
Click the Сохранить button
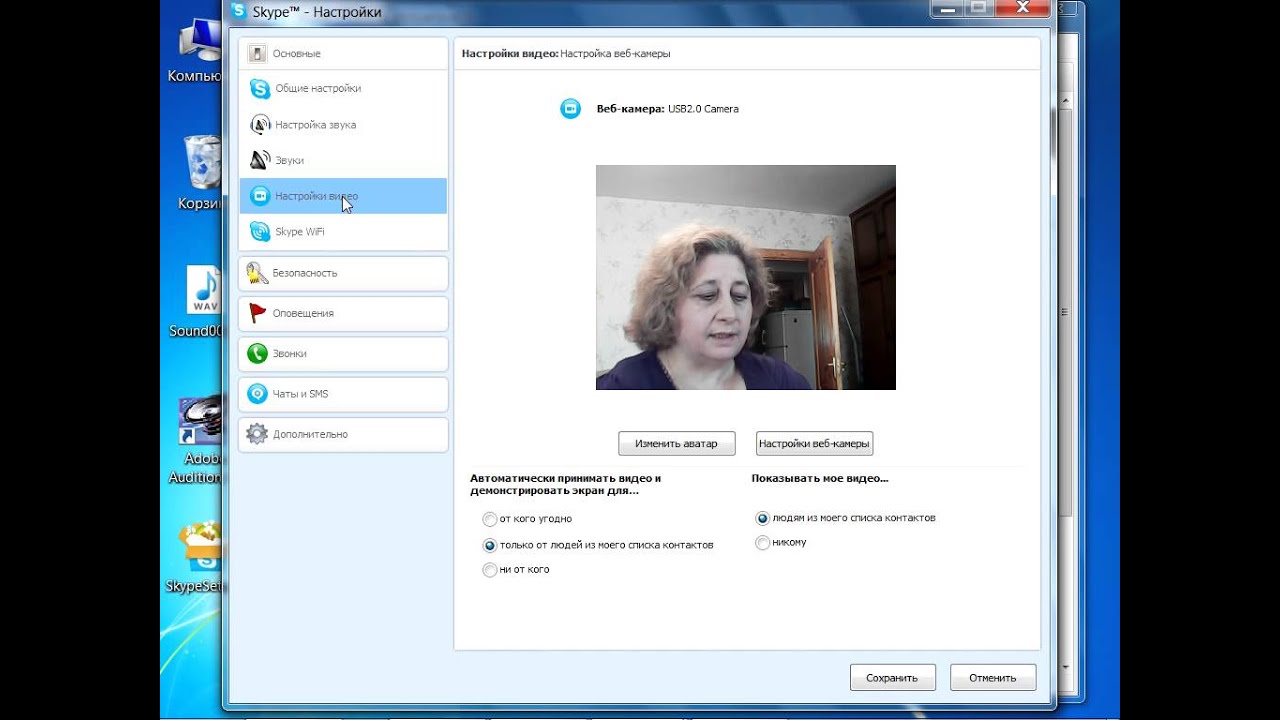(892, 677)
